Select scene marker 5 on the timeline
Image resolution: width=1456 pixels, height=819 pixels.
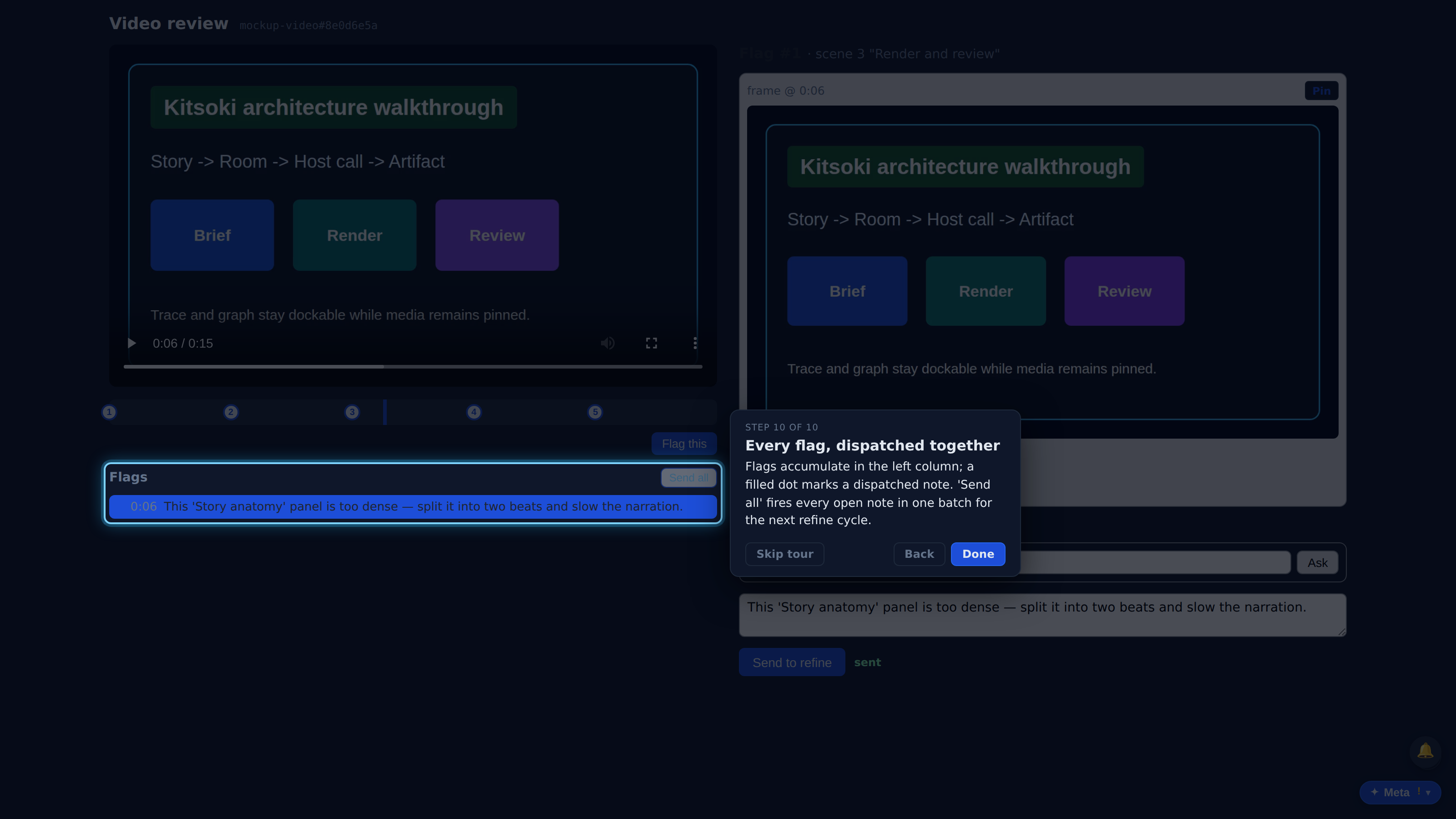click(x=595, y=412)
